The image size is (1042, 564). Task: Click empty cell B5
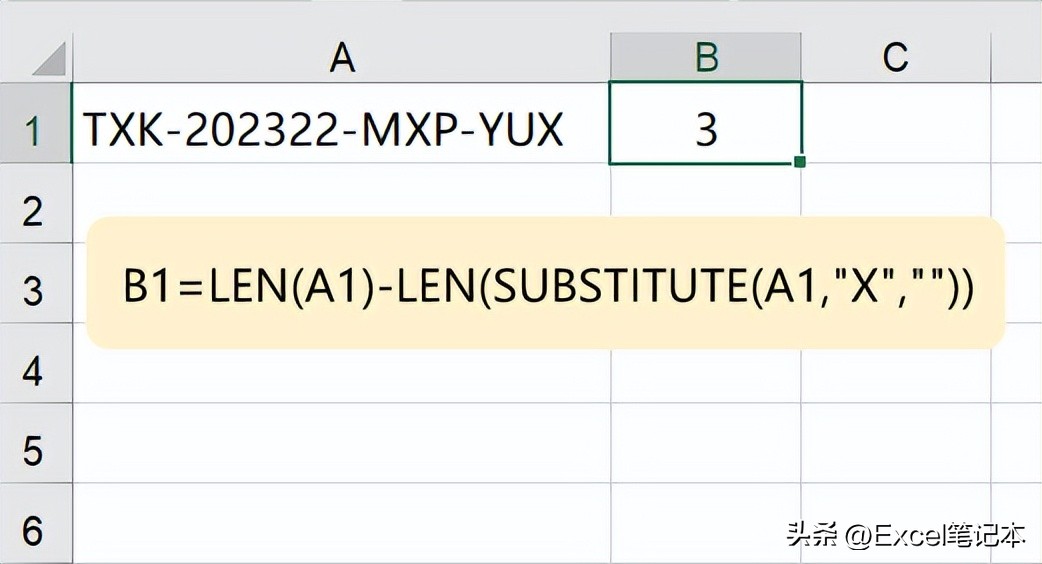pos(706,443)
